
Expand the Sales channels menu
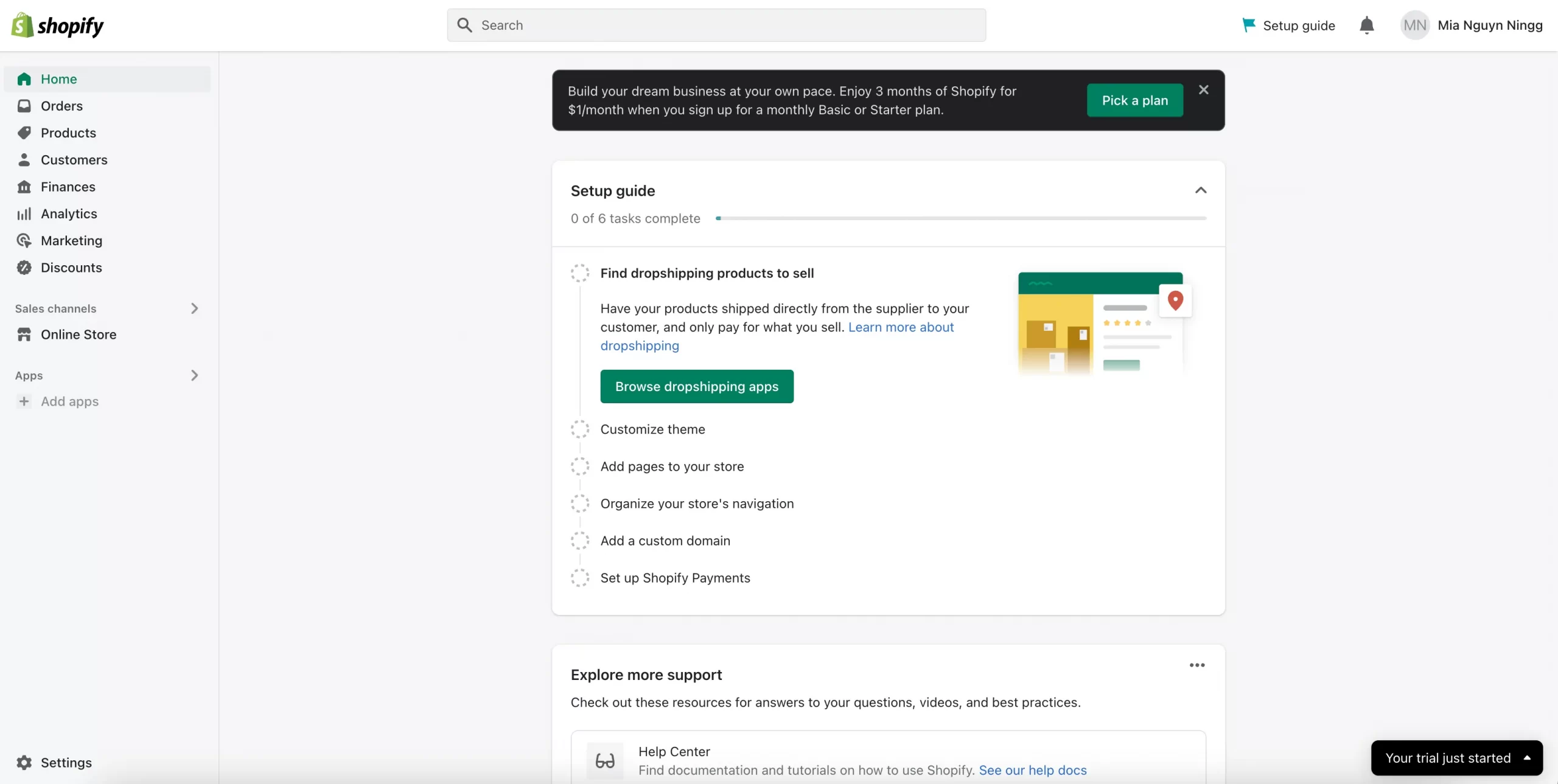click(x=195, y=308)
